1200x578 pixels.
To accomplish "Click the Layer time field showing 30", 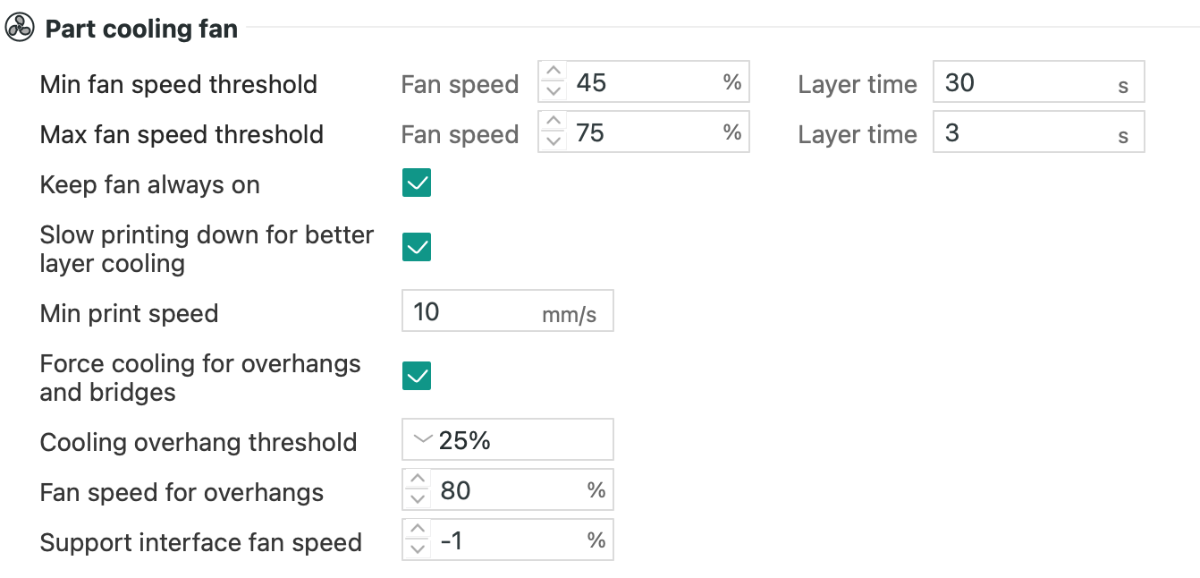I will coord(1038,82).
